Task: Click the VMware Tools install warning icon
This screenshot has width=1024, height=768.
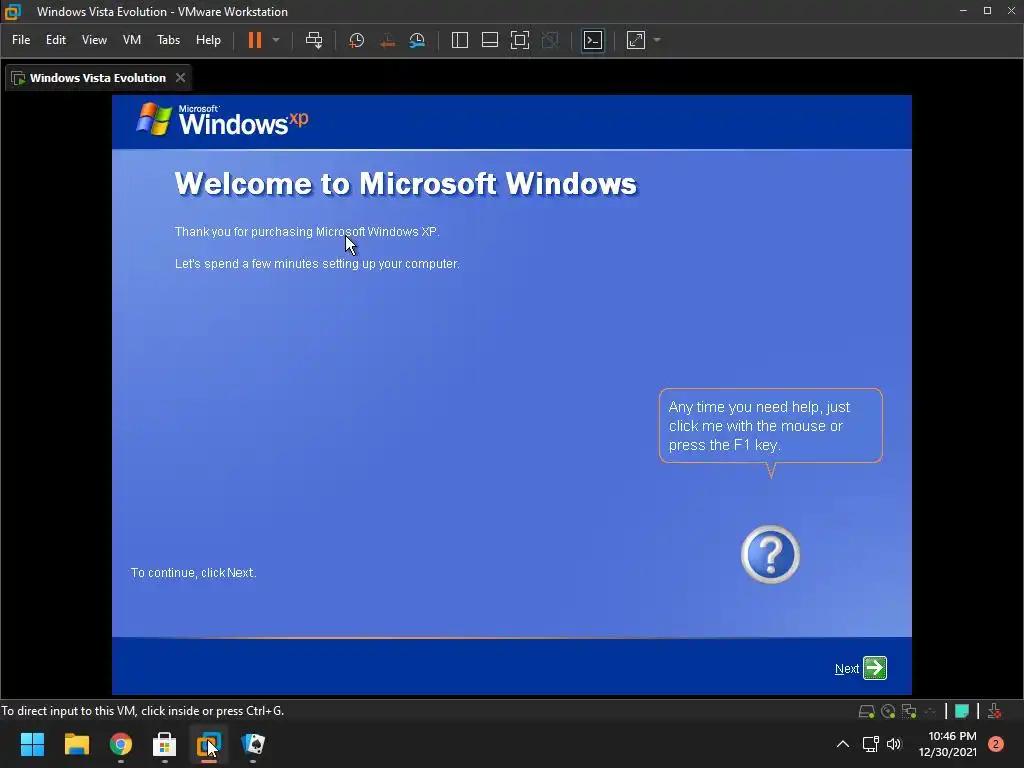Action: (x=994, y=711)
